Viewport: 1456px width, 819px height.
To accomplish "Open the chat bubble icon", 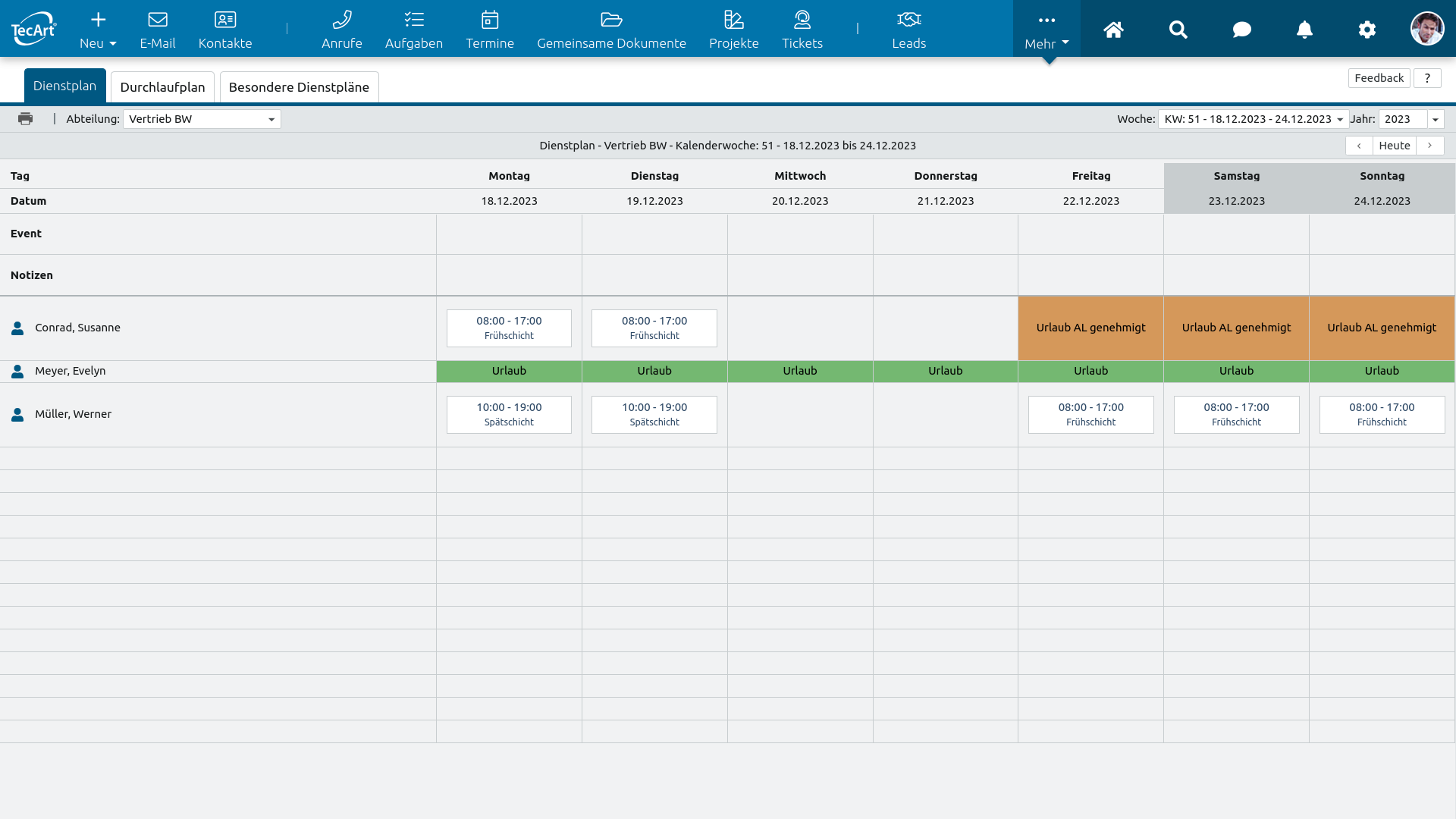I will pos(1241,30).
